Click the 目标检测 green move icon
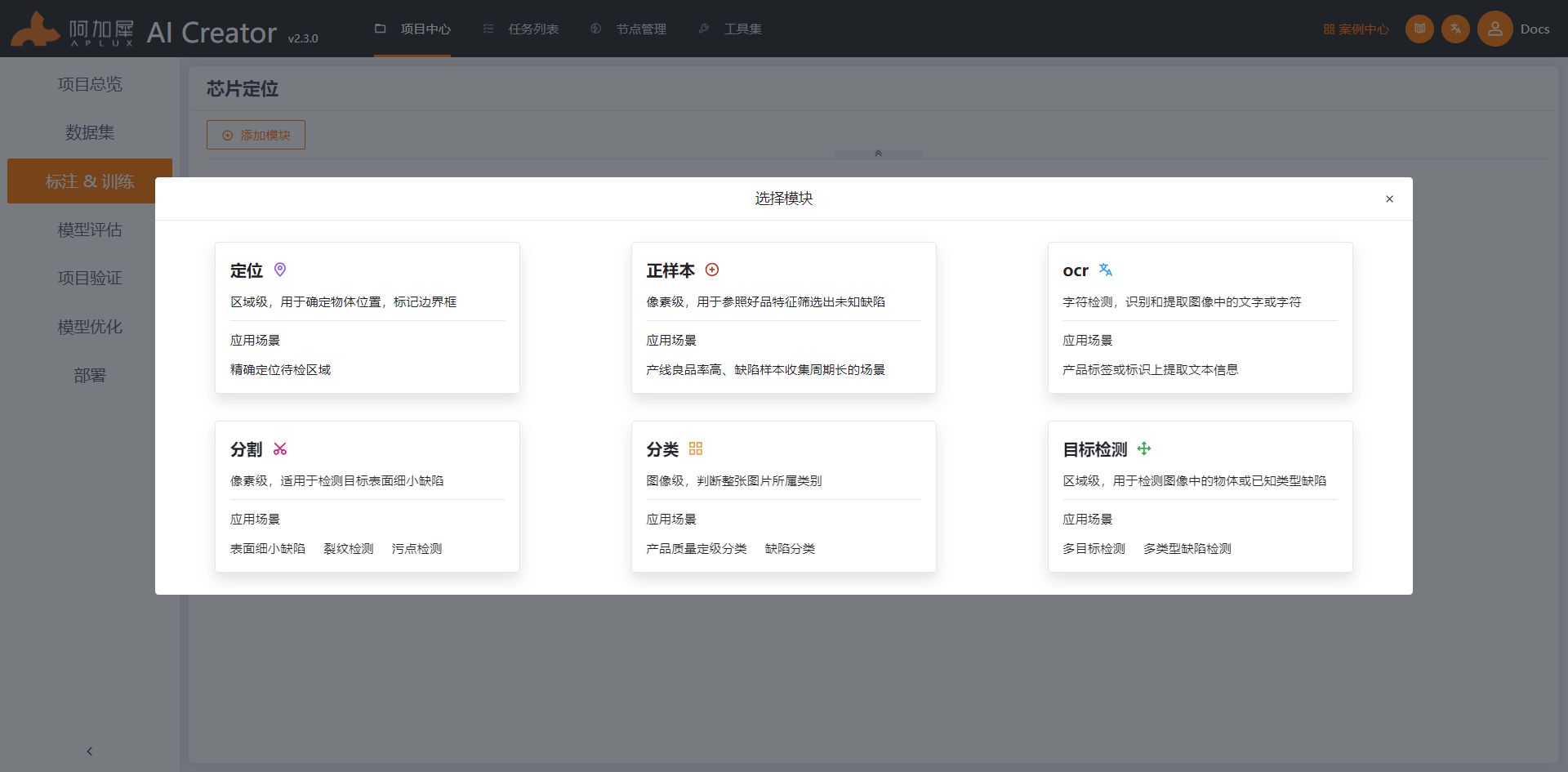Screen dimensions: 1568x772 1144,448
